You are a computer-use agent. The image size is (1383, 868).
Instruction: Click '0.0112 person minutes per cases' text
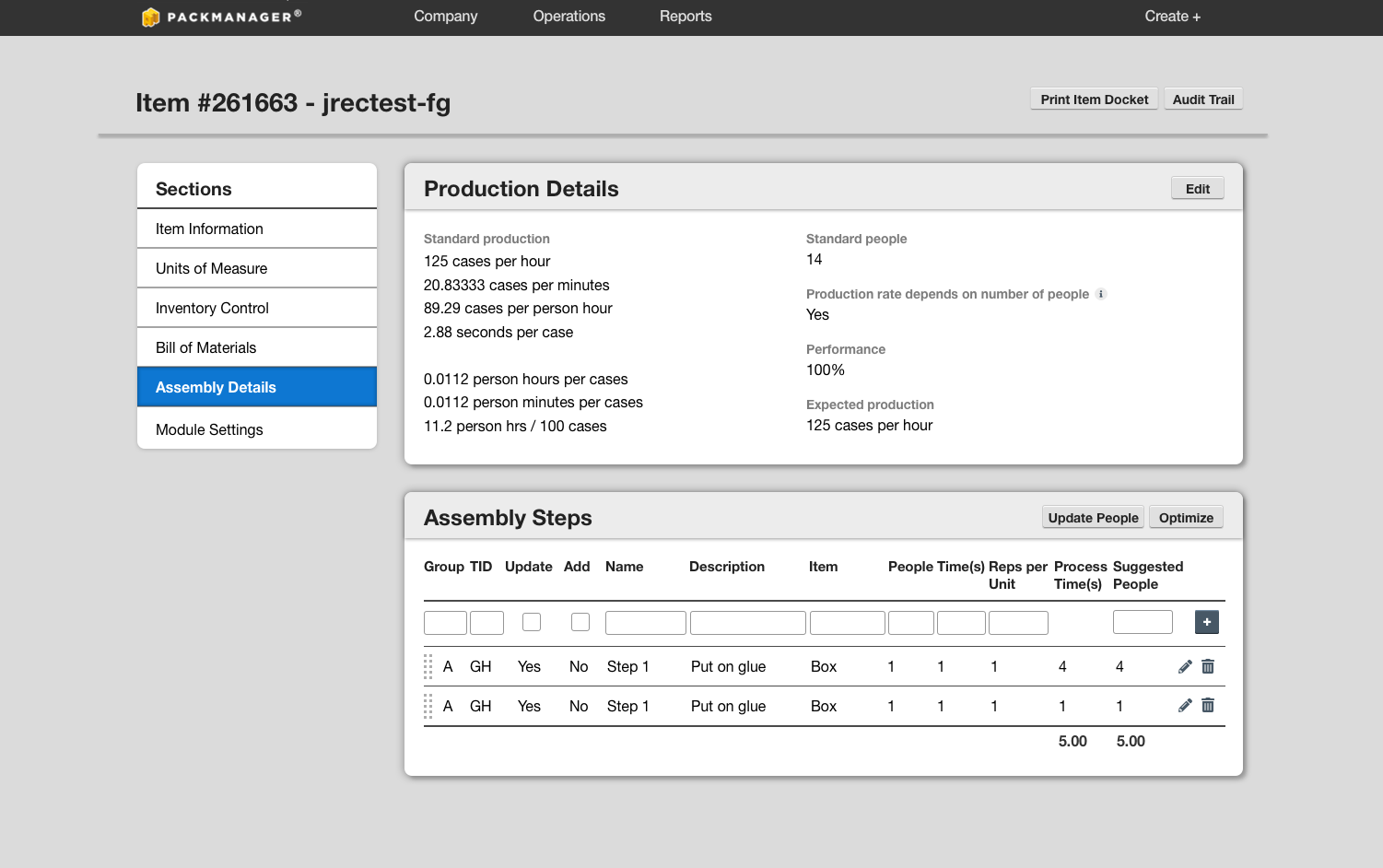pos(533,403)
